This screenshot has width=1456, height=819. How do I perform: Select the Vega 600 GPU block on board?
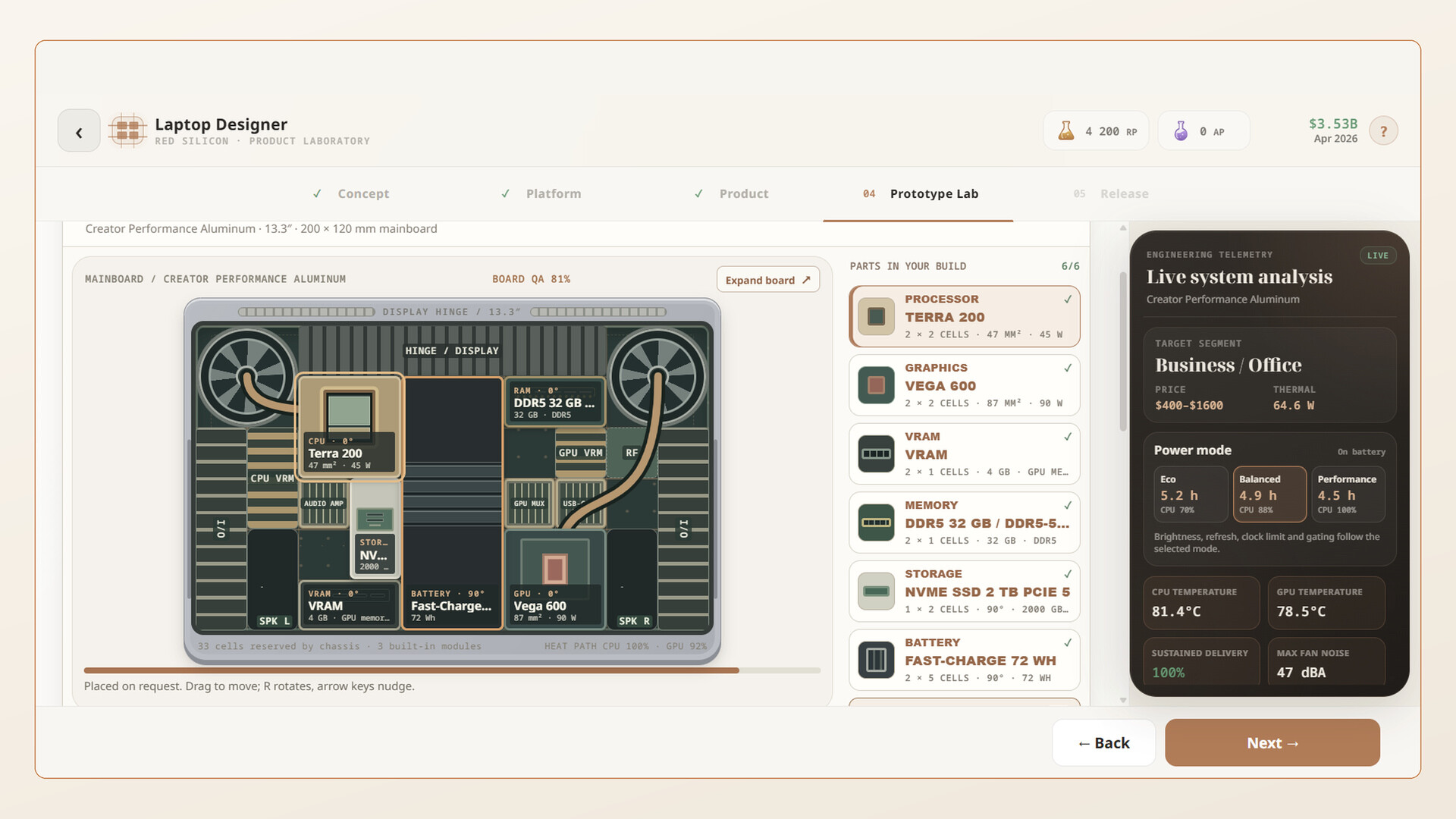(x=555, y=579)
